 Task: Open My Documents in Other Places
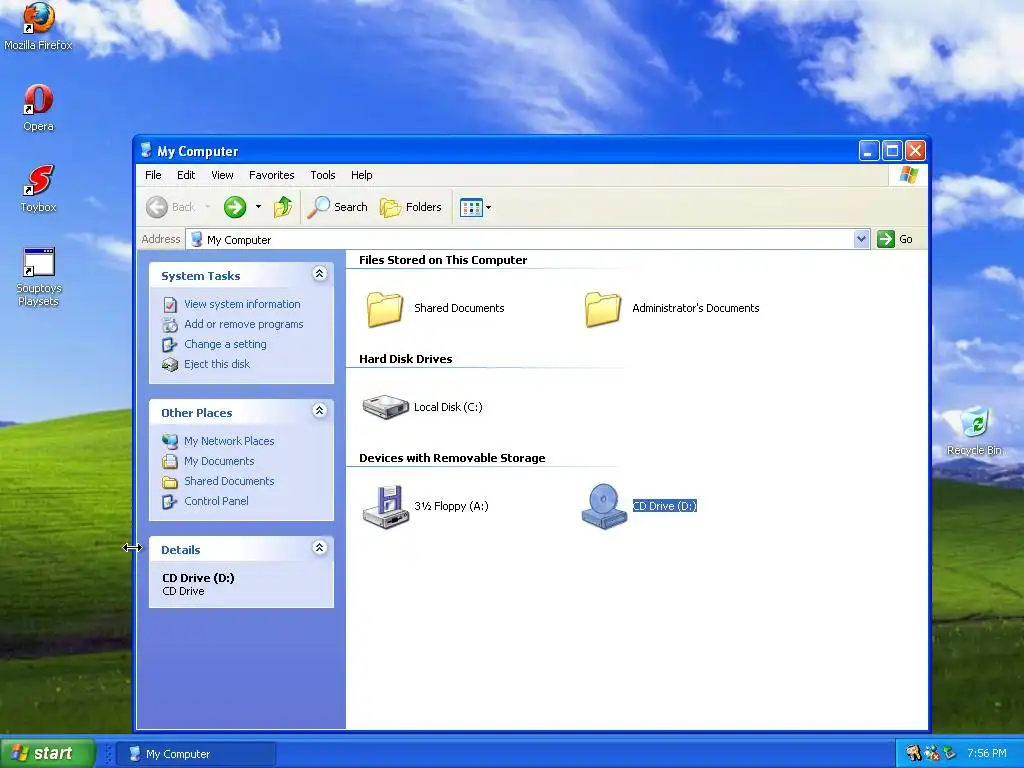click(219, 461)
